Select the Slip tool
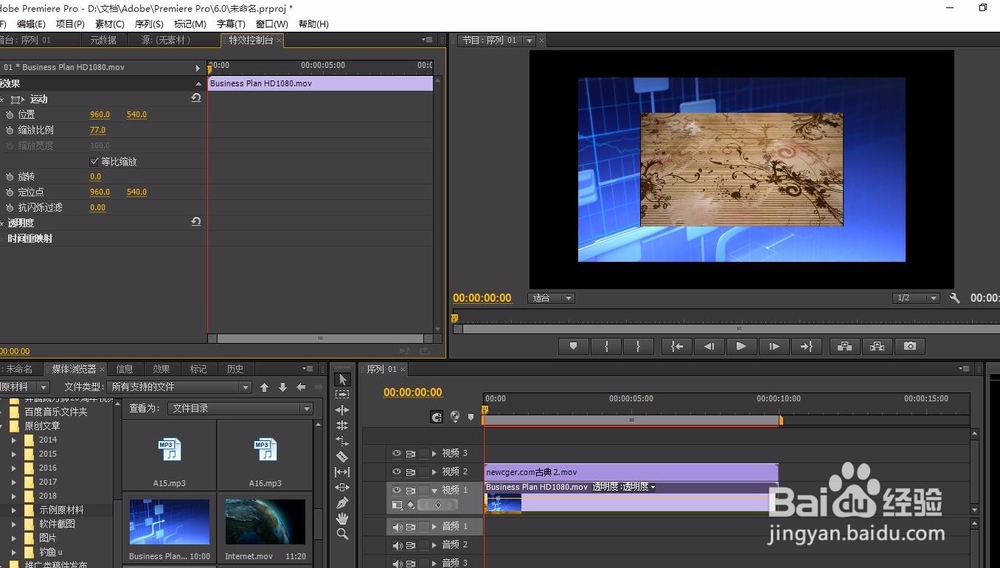 click(342, 472)
